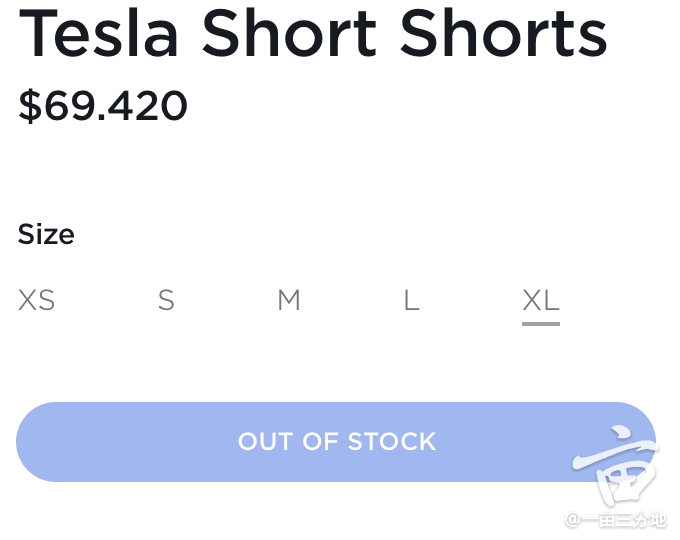The image size is (680, 540).
Task: Click the Size label
Action: coord(46,234)
